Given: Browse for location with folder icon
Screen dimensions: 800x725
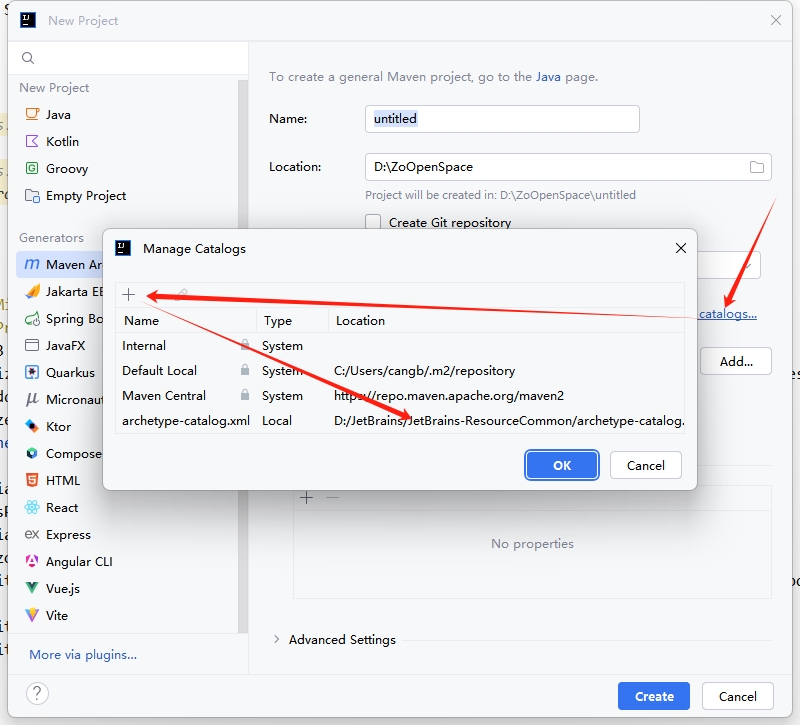Looking at the screenshot, I should tap(757, 167).
